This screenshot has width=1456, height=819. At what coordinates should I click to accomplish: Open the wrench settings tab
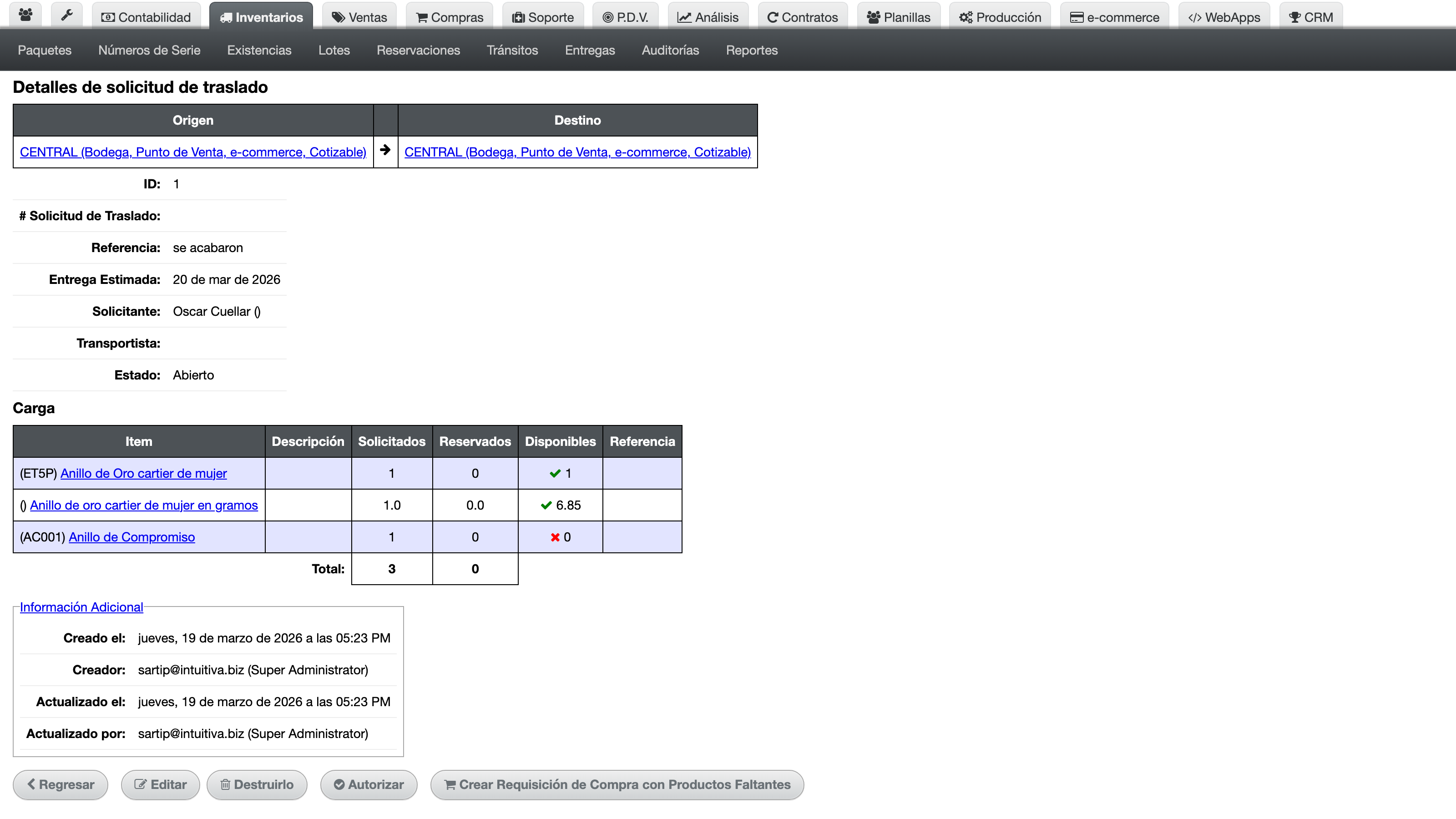67,16
